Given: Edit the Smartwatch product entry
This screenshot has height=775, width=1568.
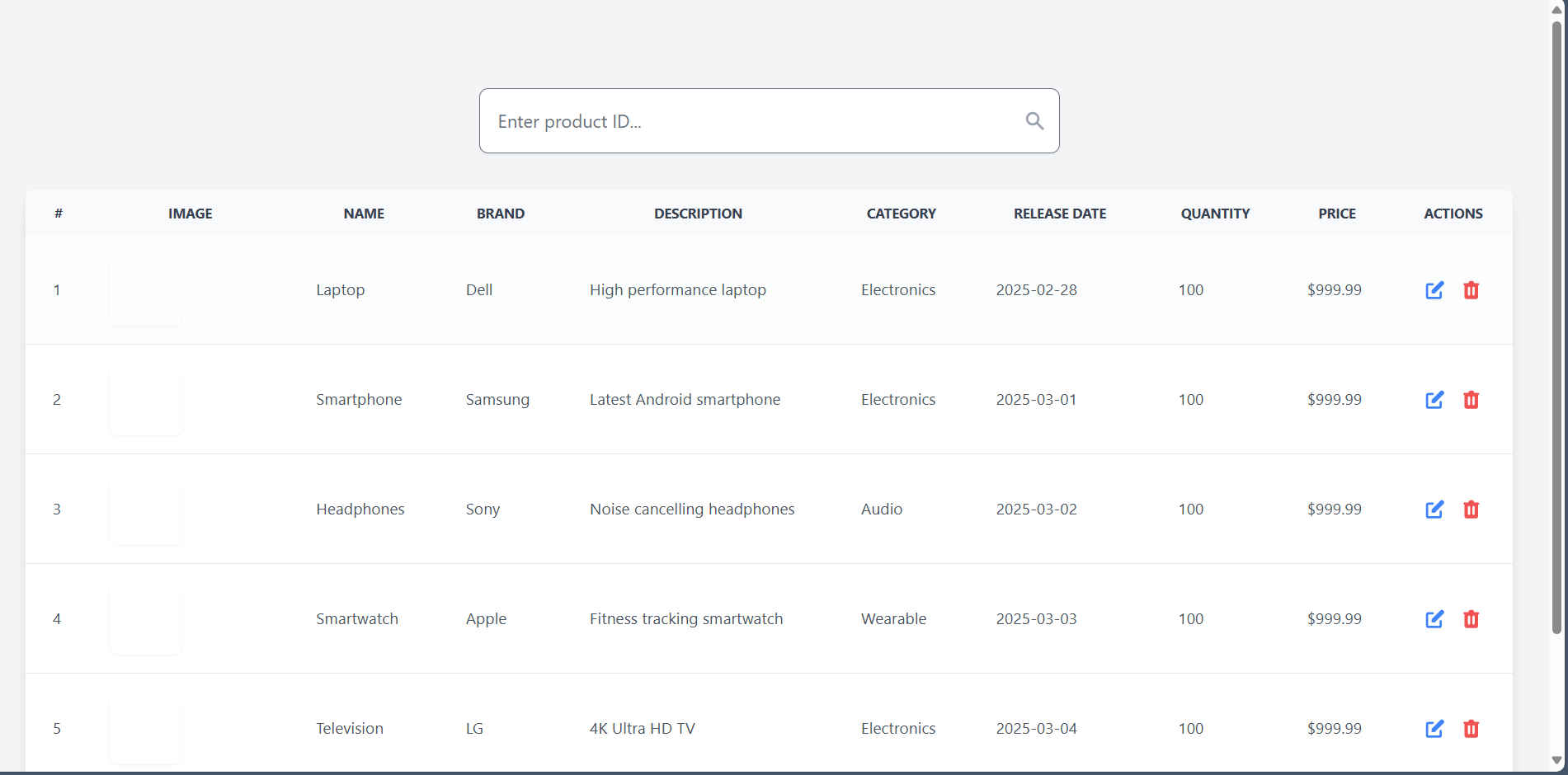Looking at the screenshot, I should 1434,619.
